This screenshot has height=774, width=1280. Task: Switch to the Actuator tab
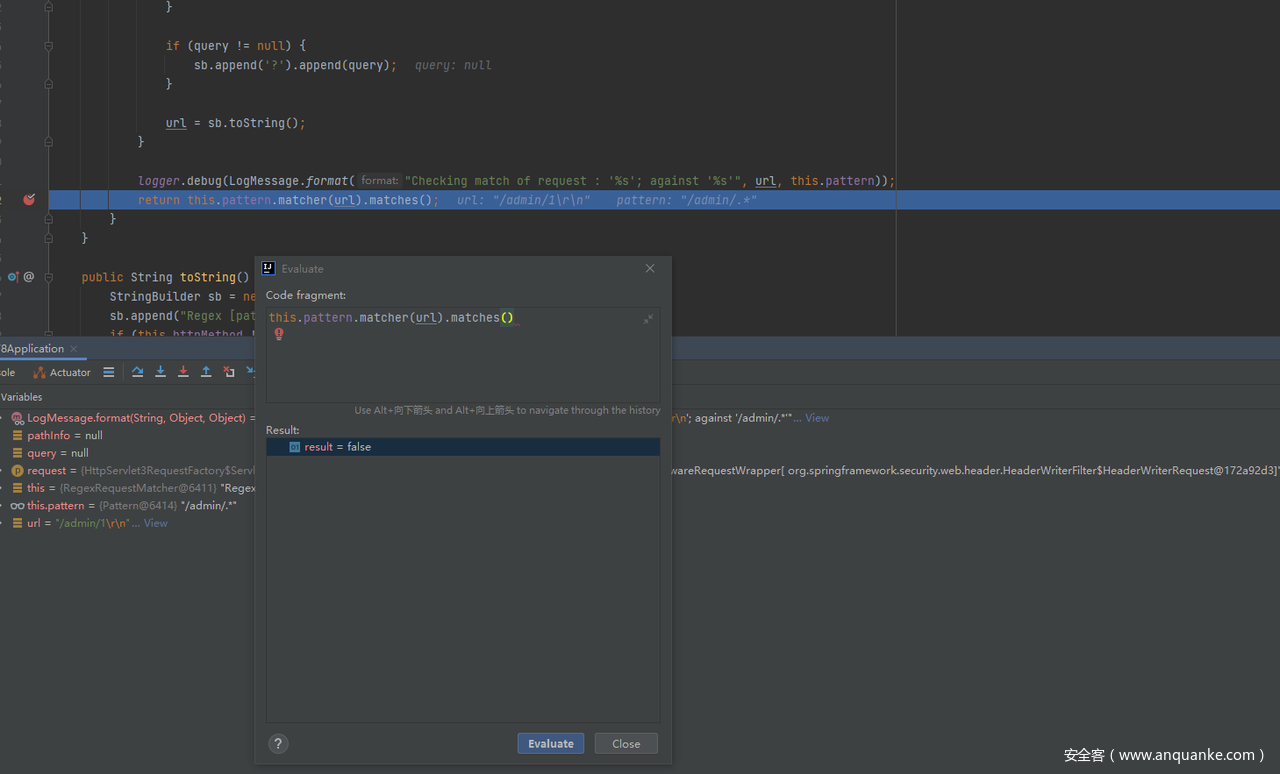point(62,372)
